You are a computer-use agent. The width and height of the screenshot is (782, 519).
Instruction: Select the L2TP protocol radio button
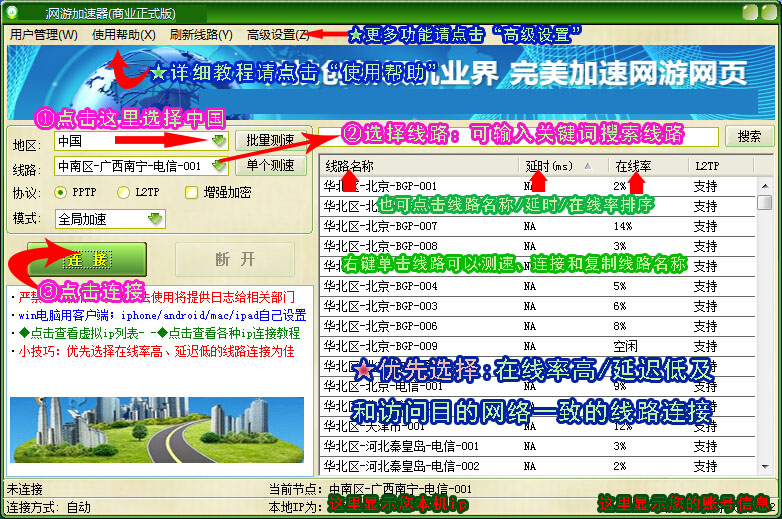(x=124, y=192)
